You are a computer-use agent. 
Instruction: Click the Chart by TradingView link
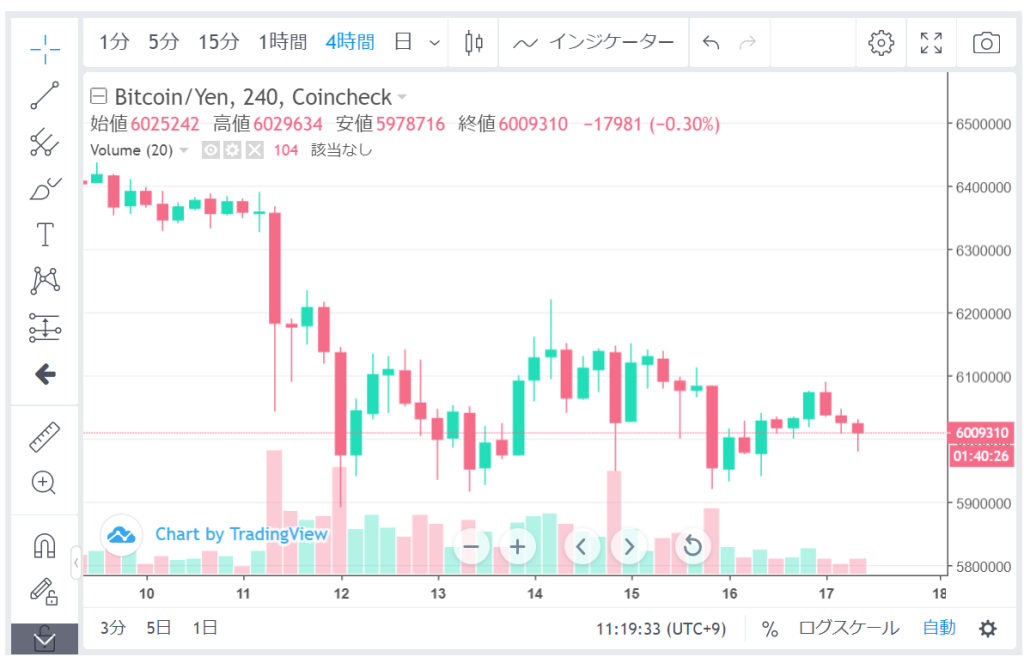point(240,534)
